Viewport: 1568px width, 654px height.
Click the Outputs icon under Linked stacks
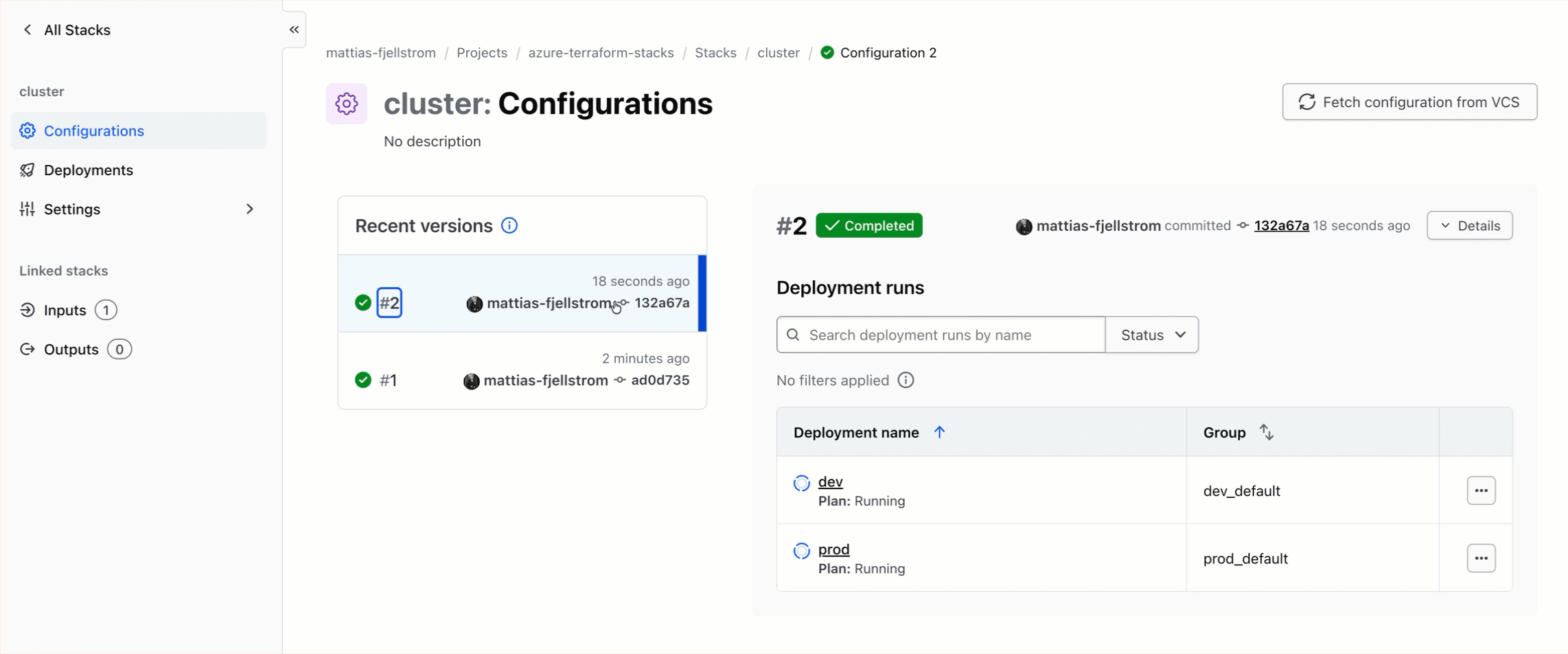(x=27, y=349)
